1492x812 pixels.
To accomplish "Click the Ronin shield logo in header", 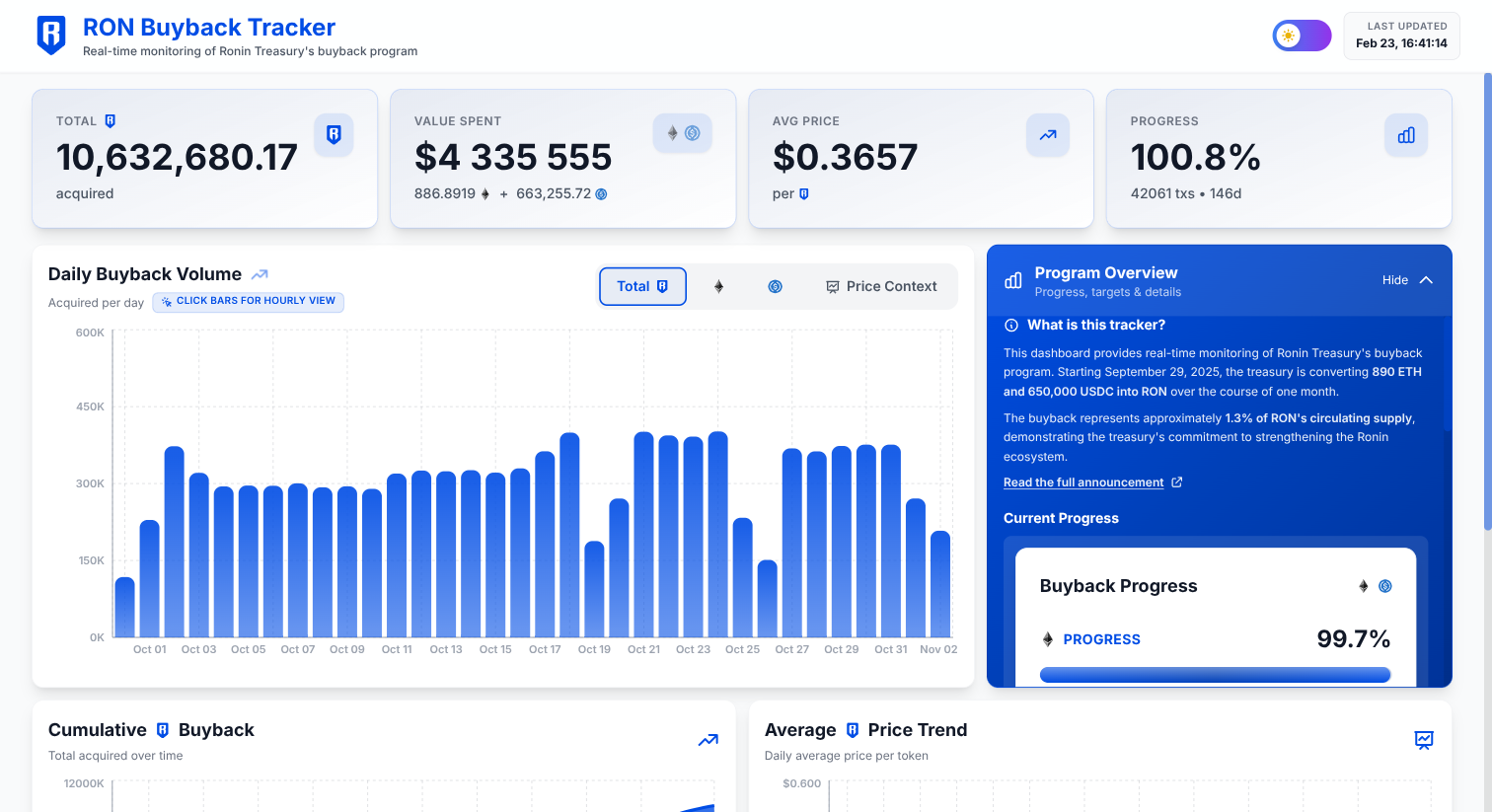I will point(51,35).
